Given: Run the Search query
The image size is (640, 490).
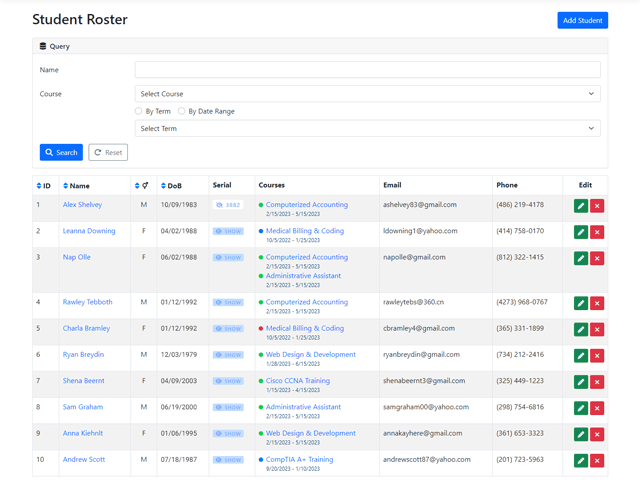Looking at the screenshot, I should (x=61, y=152).
